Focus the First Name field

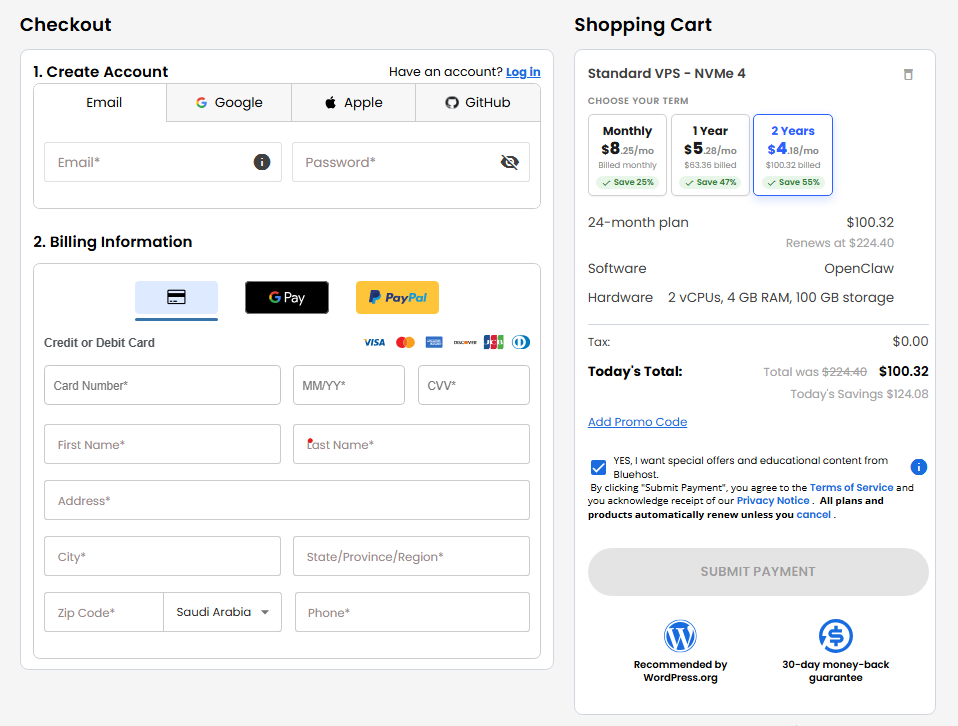(x=162, y=444)
